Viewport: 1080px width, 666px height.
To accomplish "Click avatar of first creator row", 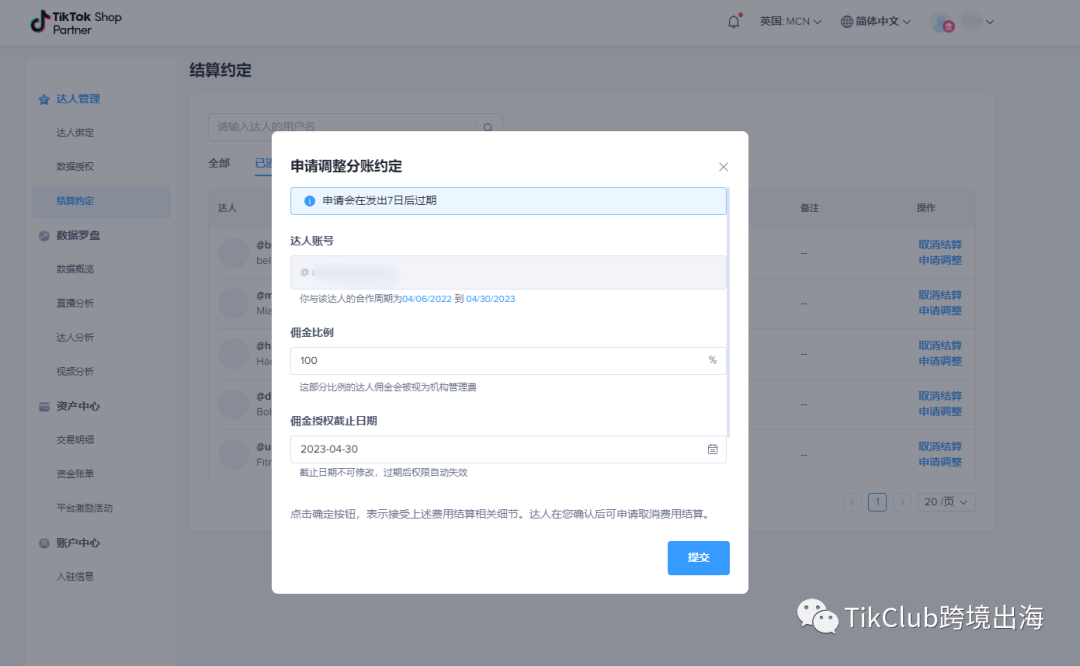I will pos(233,253).
